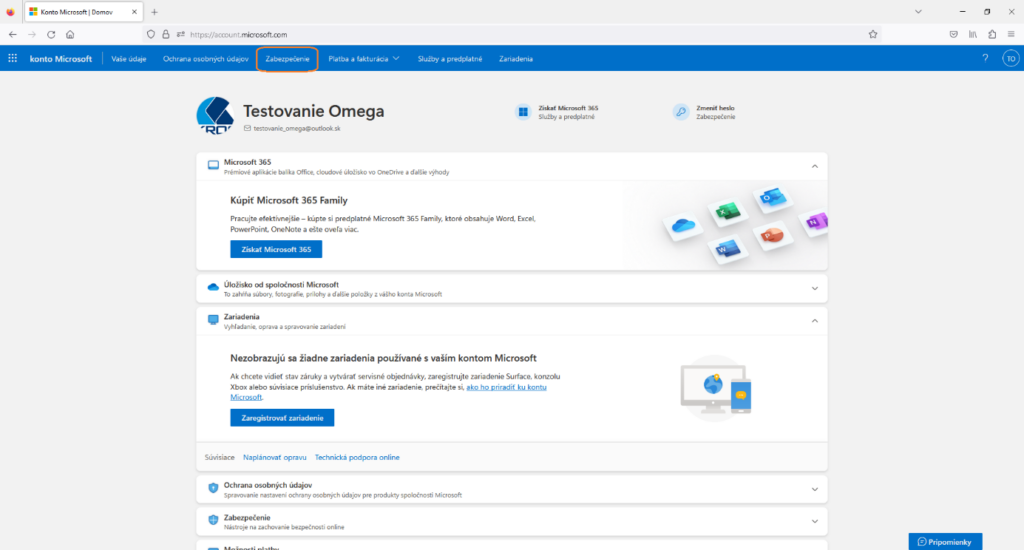Click the blue Získať Microsoft 365 button
The width and height of the screenshot is (1024, 550).
click(276, 249)
